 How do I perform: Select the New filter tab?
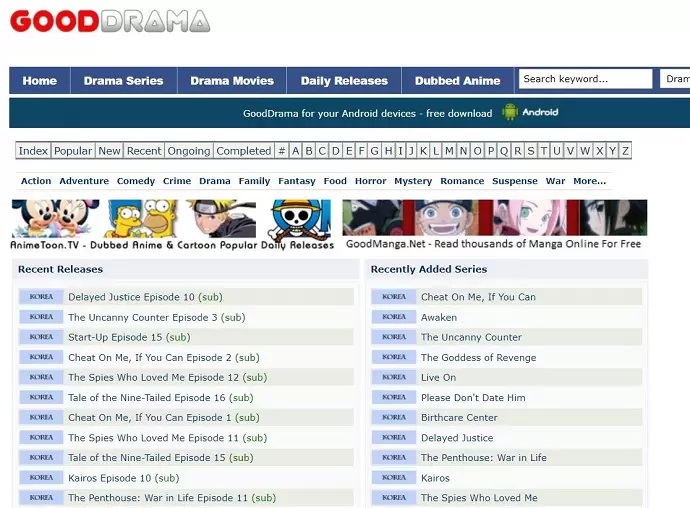point(109,151)
